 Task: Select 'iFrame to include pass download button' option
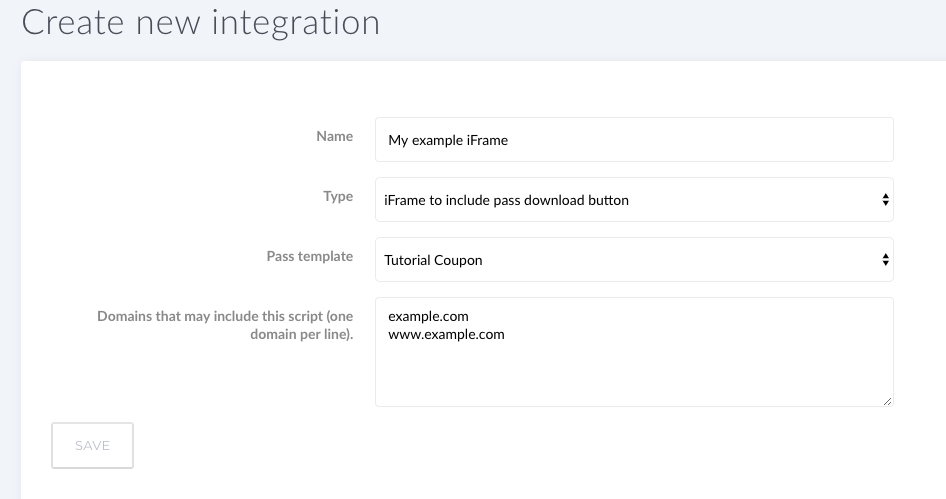[x=506, y=200]
